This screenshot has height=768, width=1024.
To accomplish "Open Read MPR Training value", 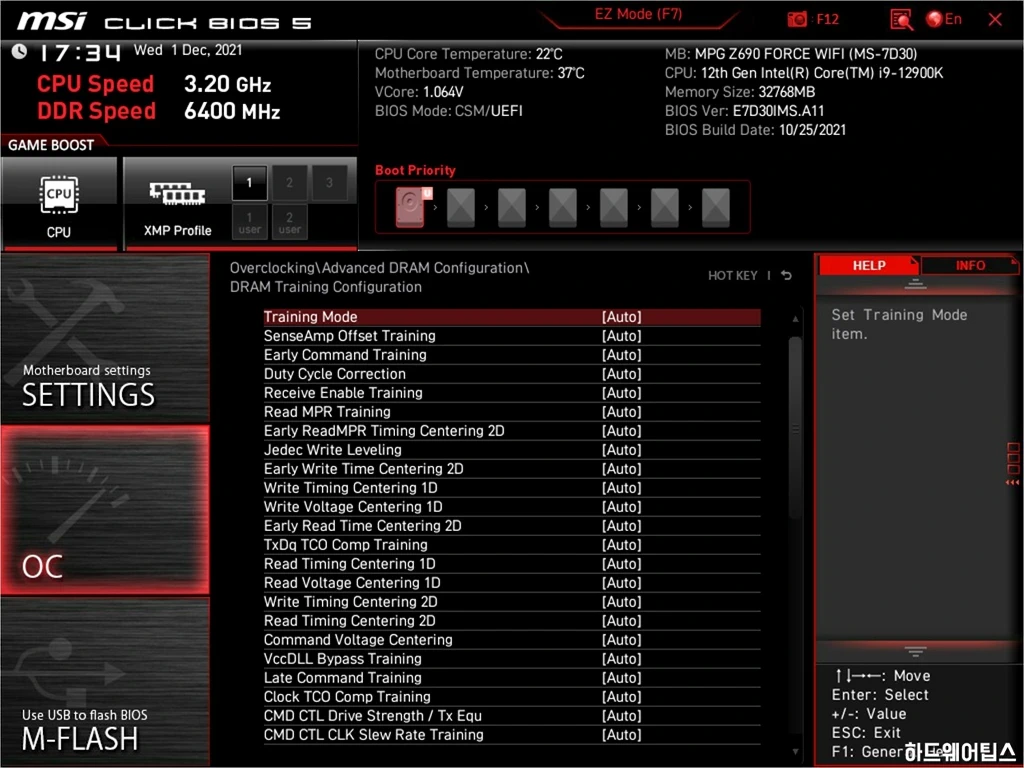I will tap(621, 411).
